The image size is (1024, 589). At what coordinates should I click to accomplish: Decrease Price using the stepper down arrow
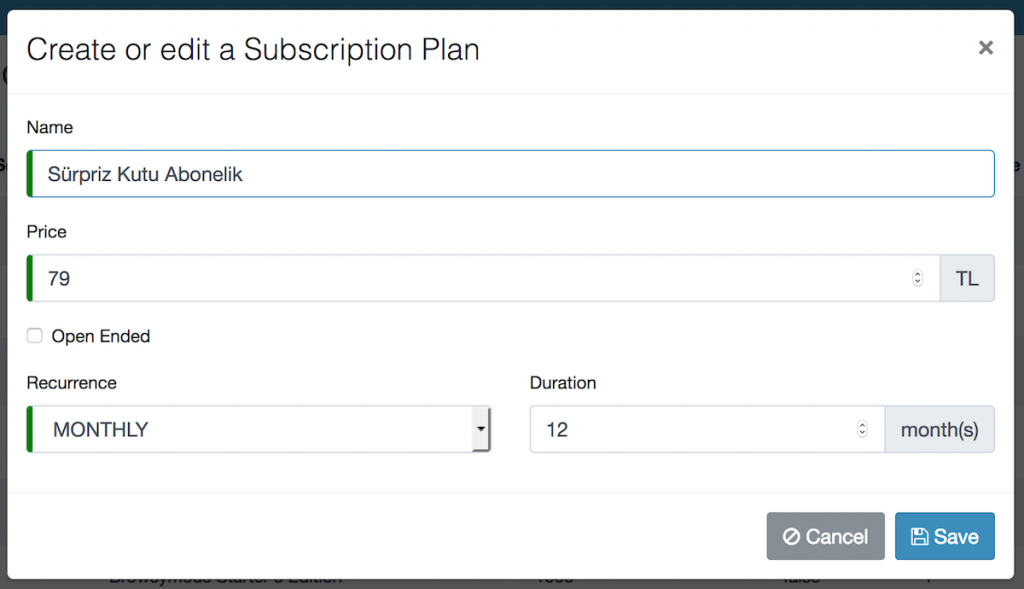point(918,283)
